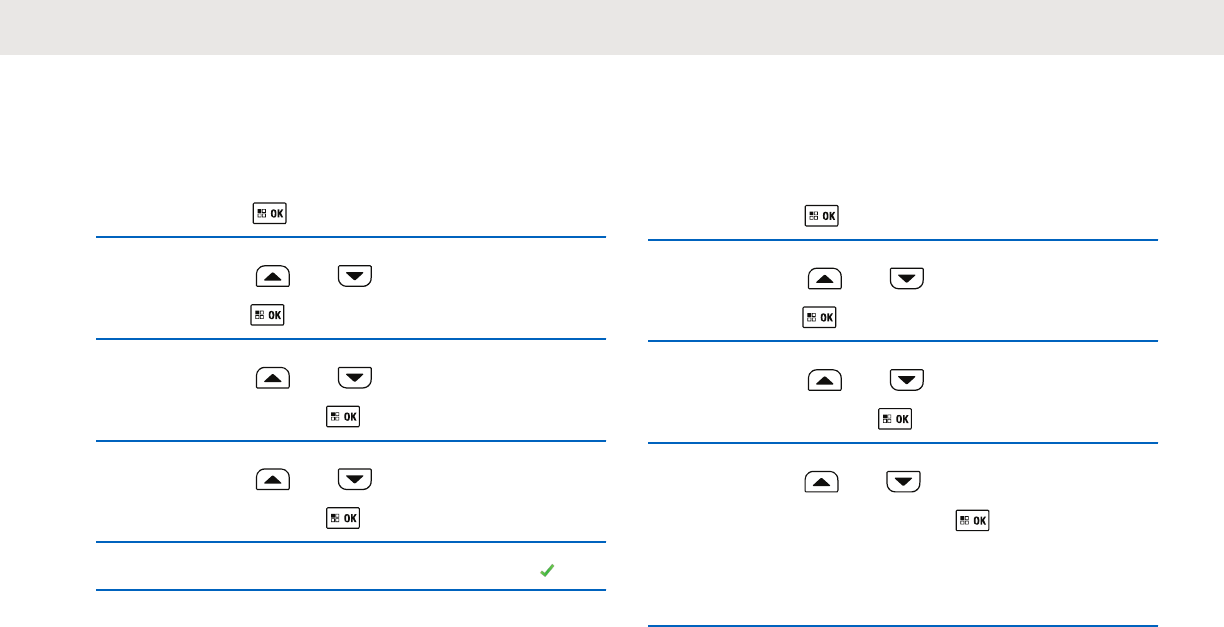Click the OK icon in the left column's fourth step
The height and width of the screenshot is (627, 1224).
tap(343, 518)
